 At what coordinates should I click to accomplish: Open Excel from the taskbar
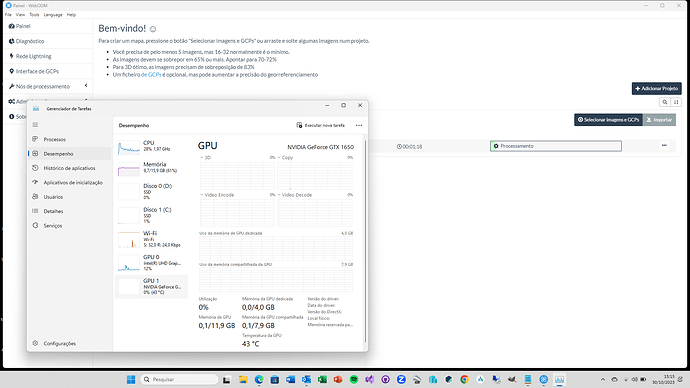point(322,379)
